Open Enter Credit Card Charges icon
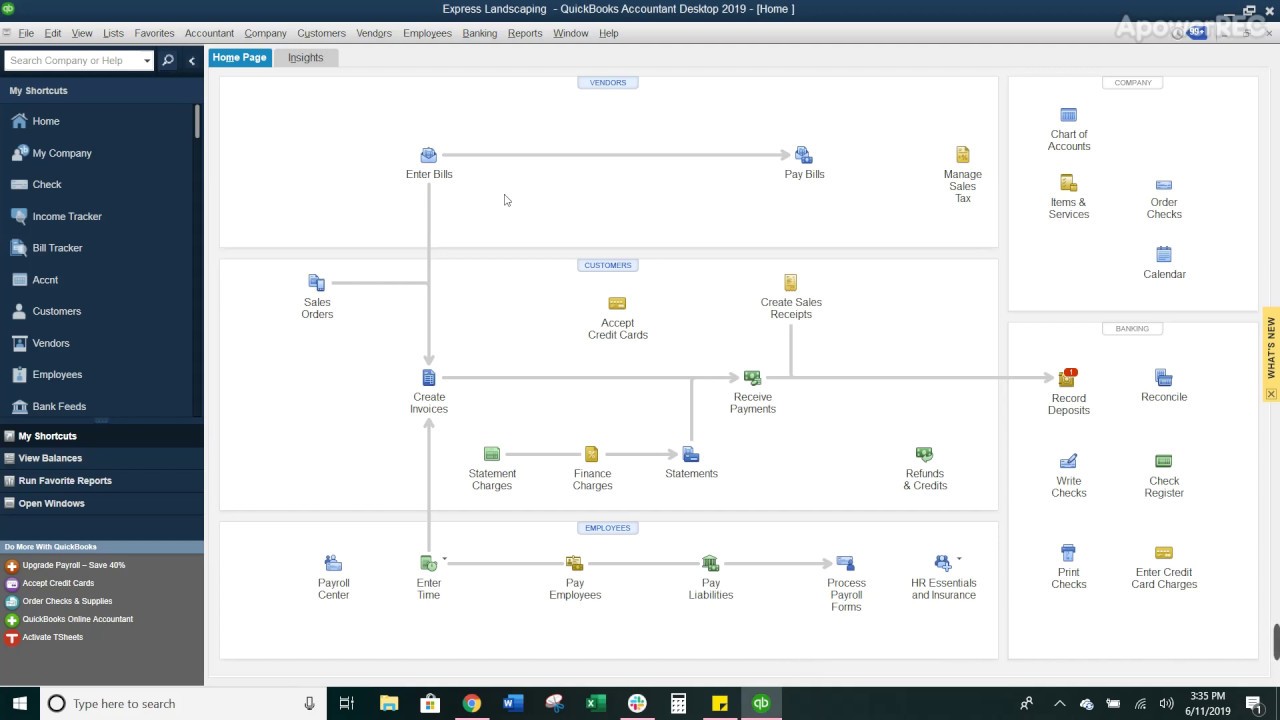 (x=1163, y=553)
